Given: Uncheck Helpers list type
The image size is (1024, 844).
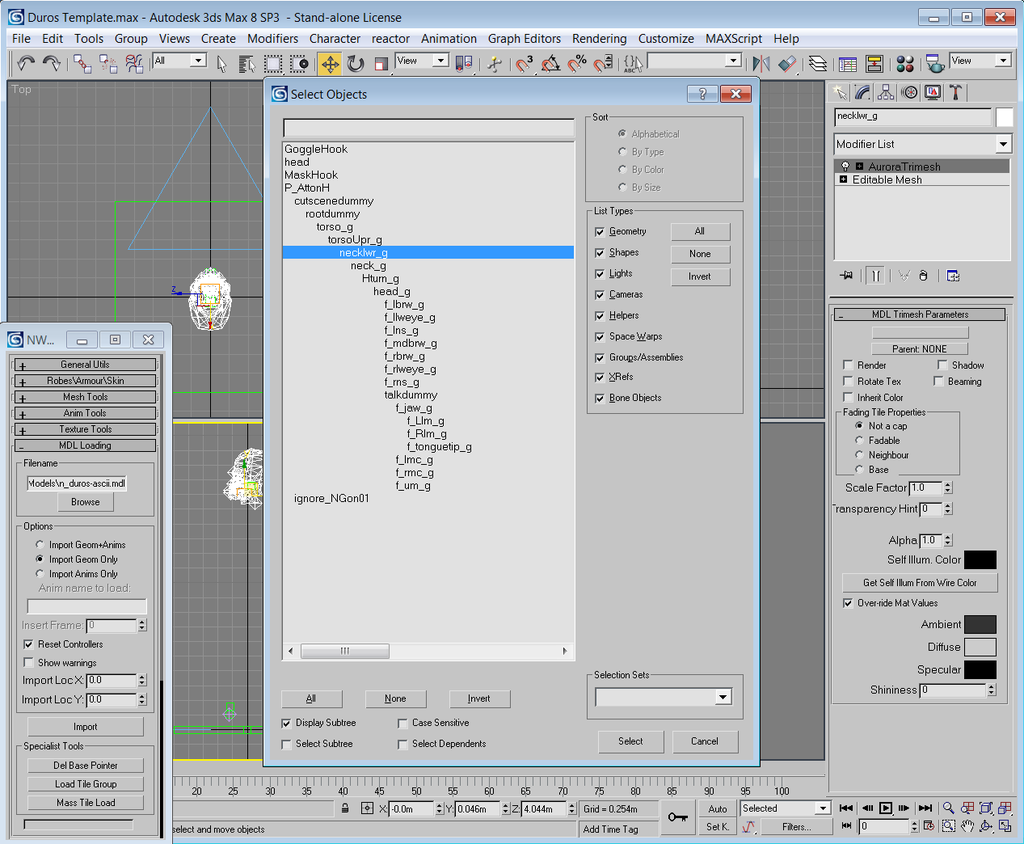Looking at the screenshot, I should coord(600,316).
